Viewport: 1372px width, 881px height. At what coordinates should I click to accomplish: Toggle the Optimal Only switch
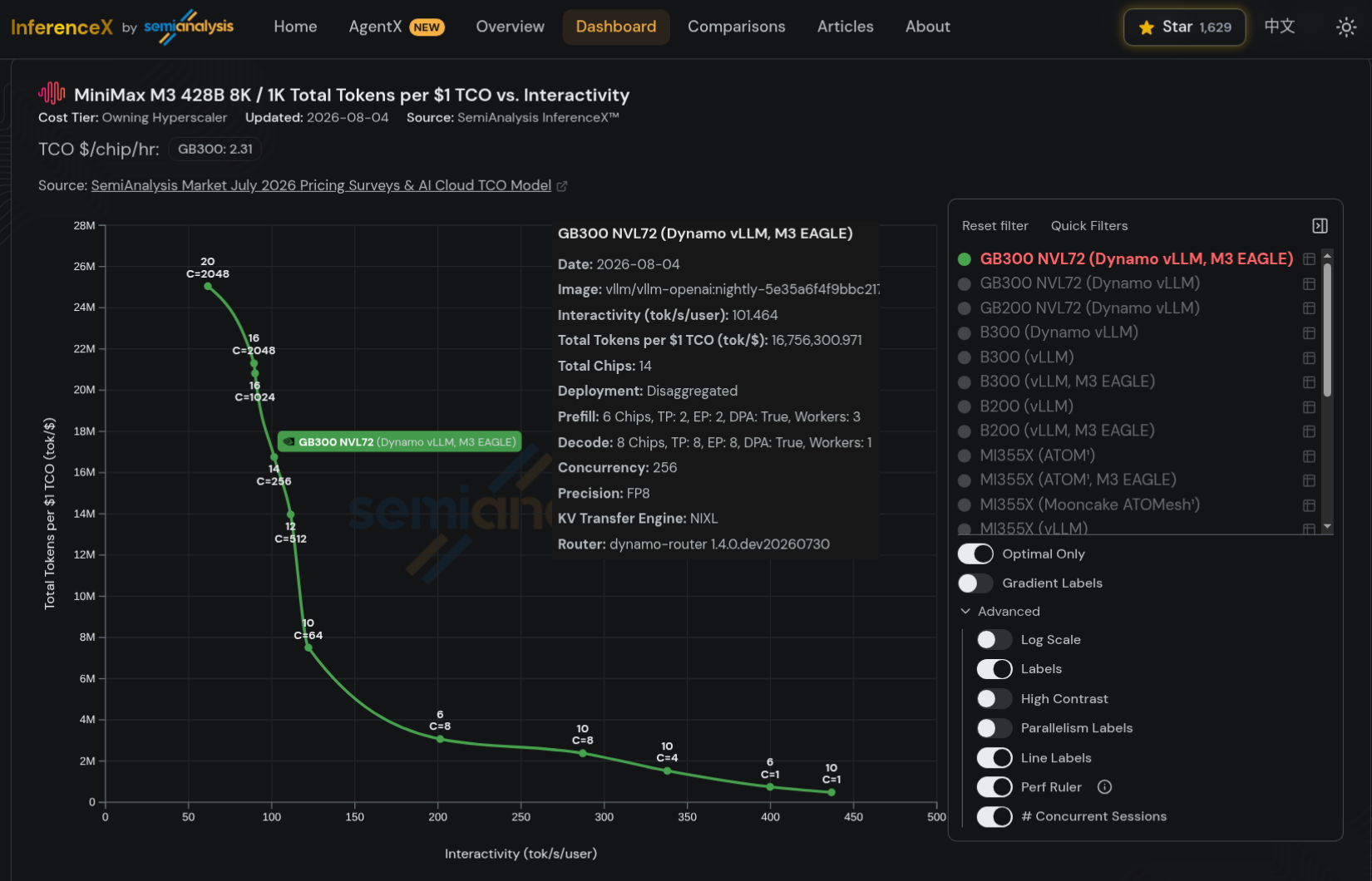975,554
